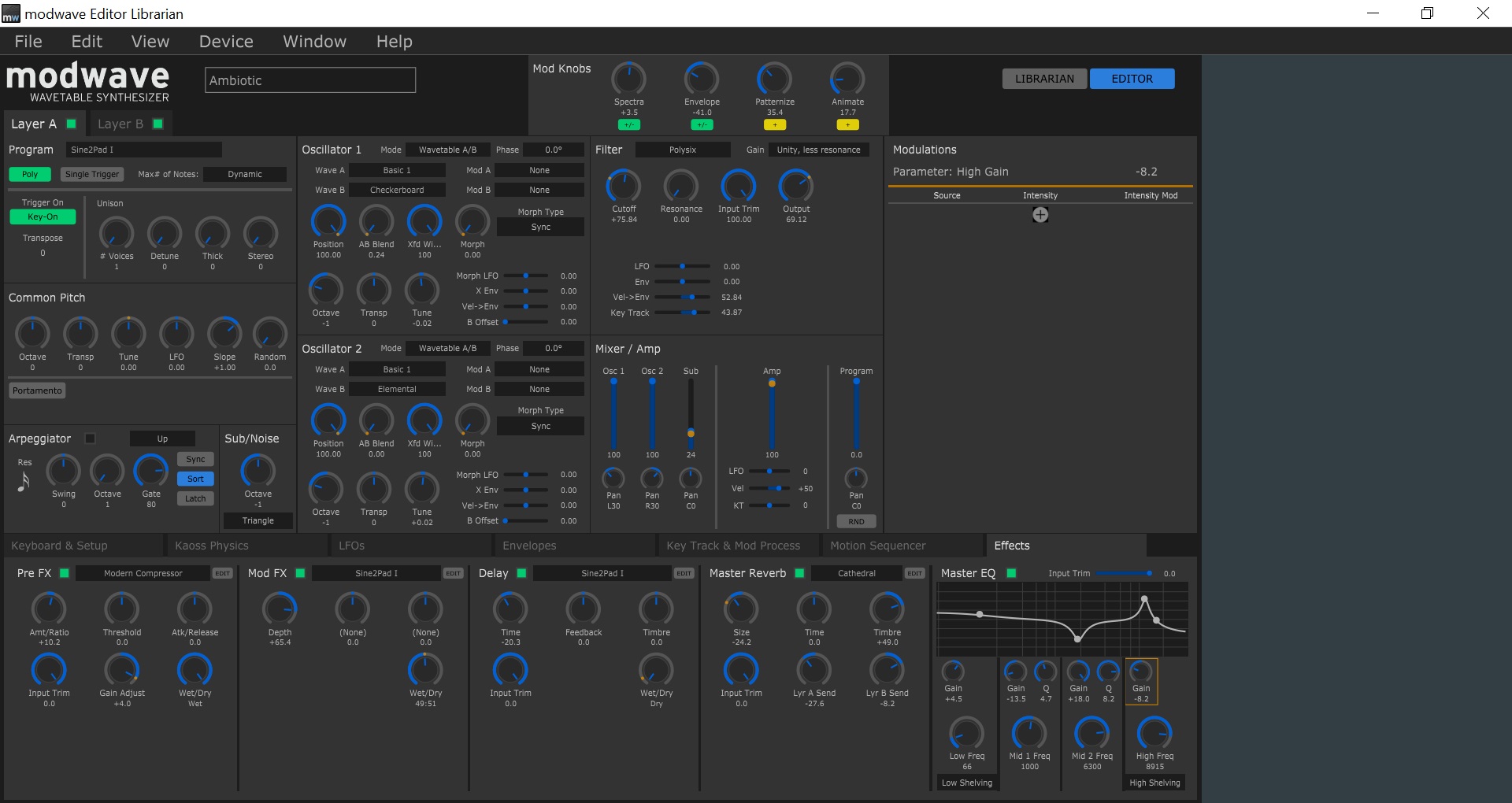Open the Device menu
Screen dimensions: 1512x803
(x=225, y=41)
